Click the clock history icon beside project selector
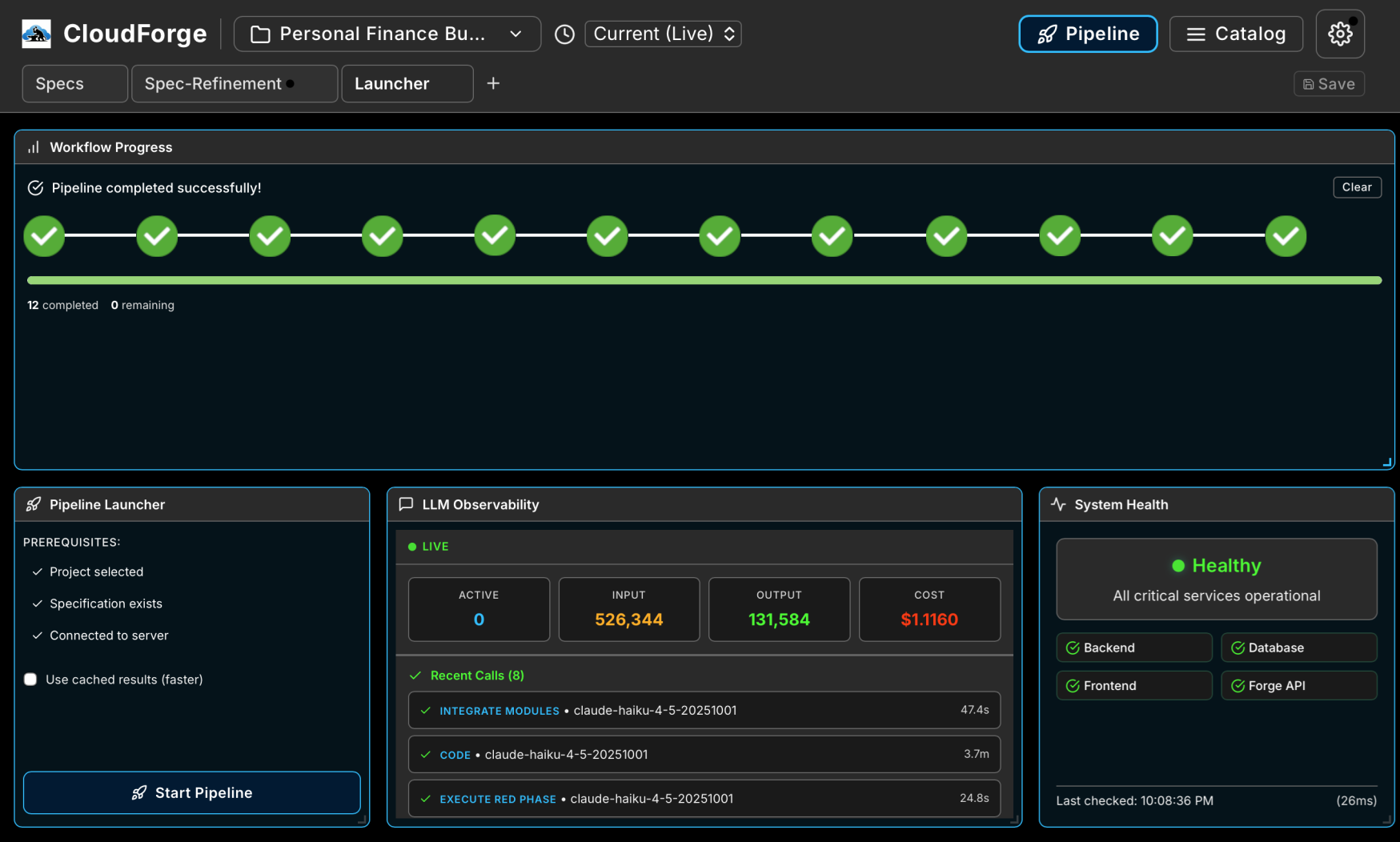Screen dimensions: 1400x842 tap(564, 34)
